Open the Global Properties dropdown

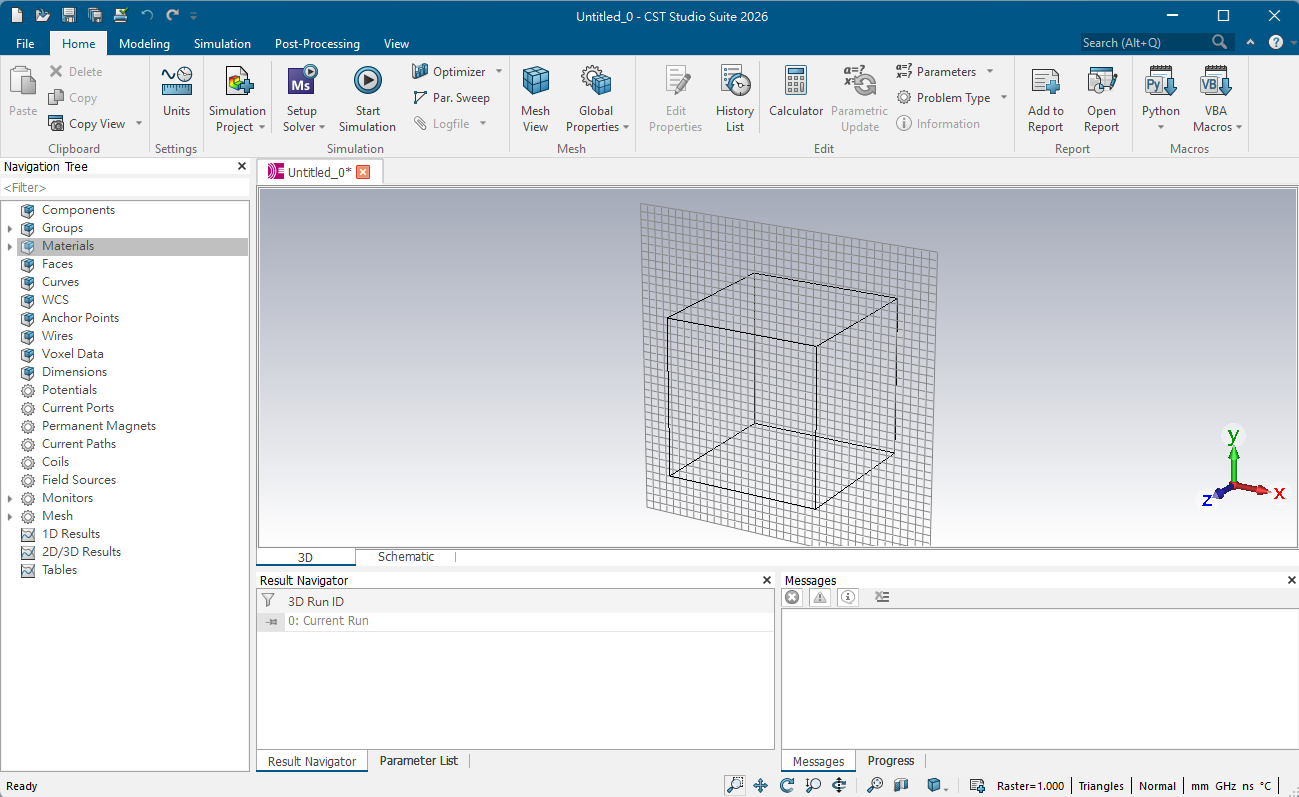point(597,119)
